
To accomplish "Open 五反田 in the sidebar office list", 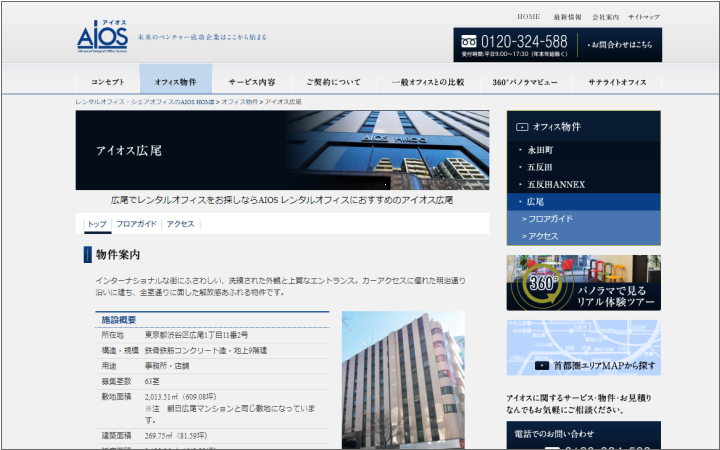I will (x=584, y=167).
